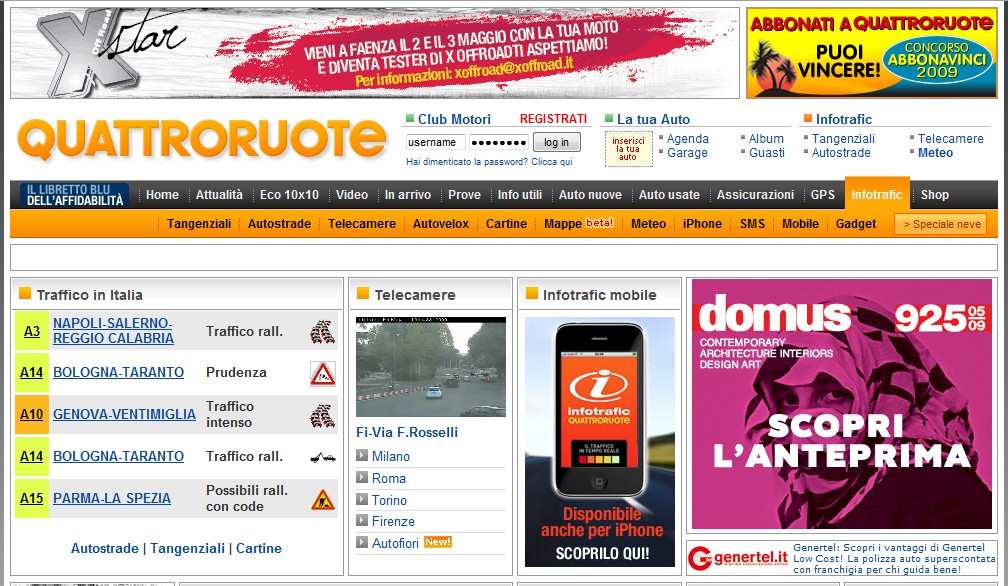
Task: Expand the Roma webcam entry arrow
Action: [362, 478]
